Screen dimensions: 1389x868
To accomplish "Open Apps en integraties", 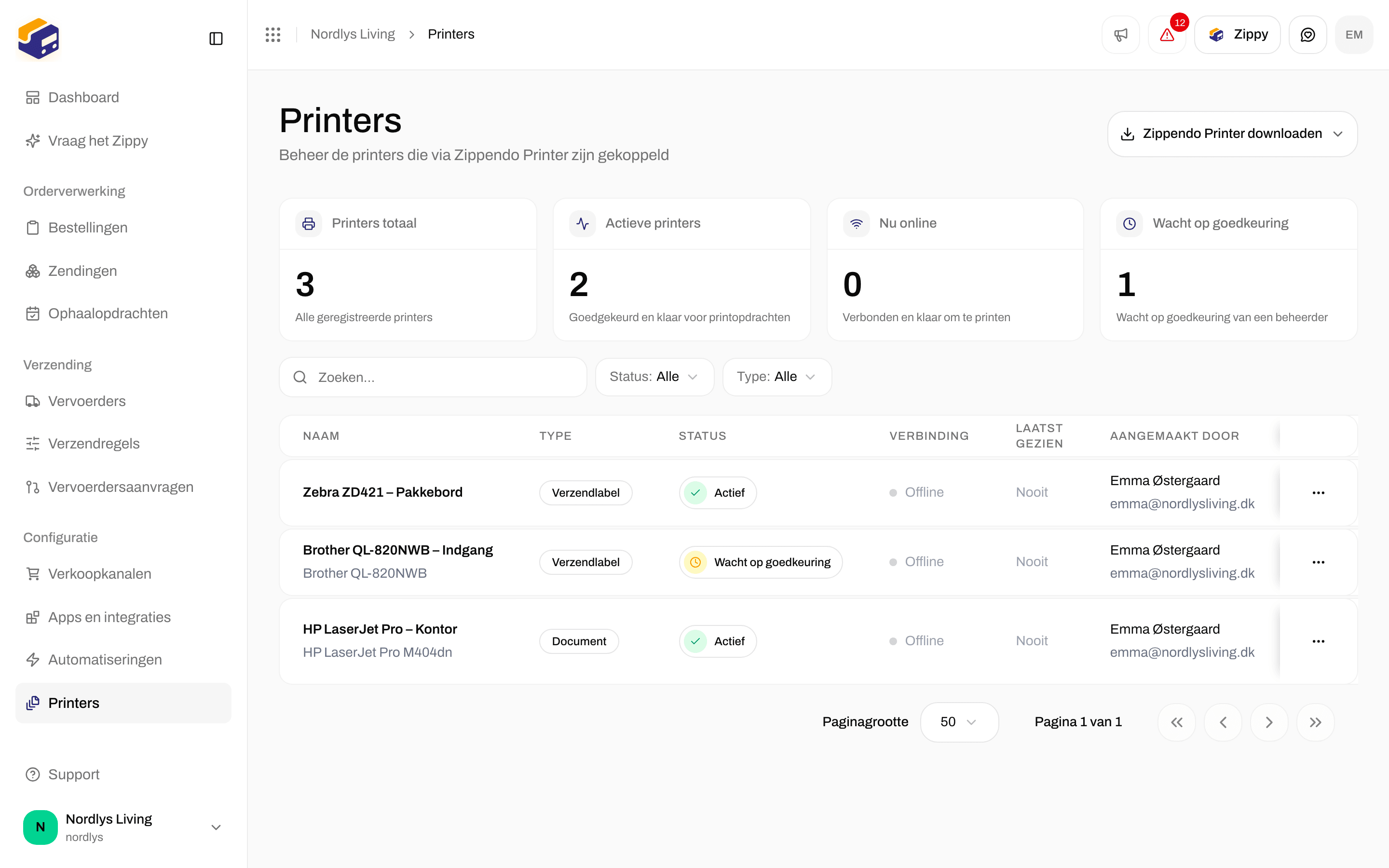I will tap(123, 617).
